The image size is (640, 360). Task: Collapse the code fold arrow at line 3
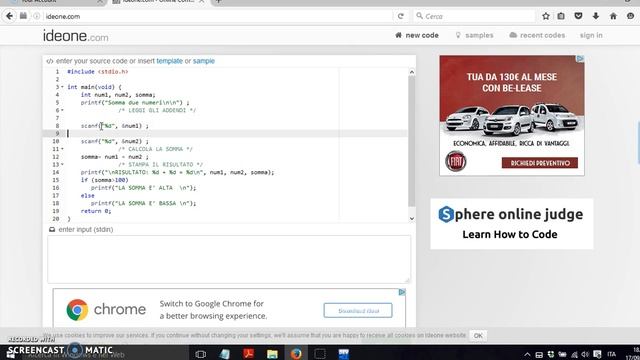point(62,87)
